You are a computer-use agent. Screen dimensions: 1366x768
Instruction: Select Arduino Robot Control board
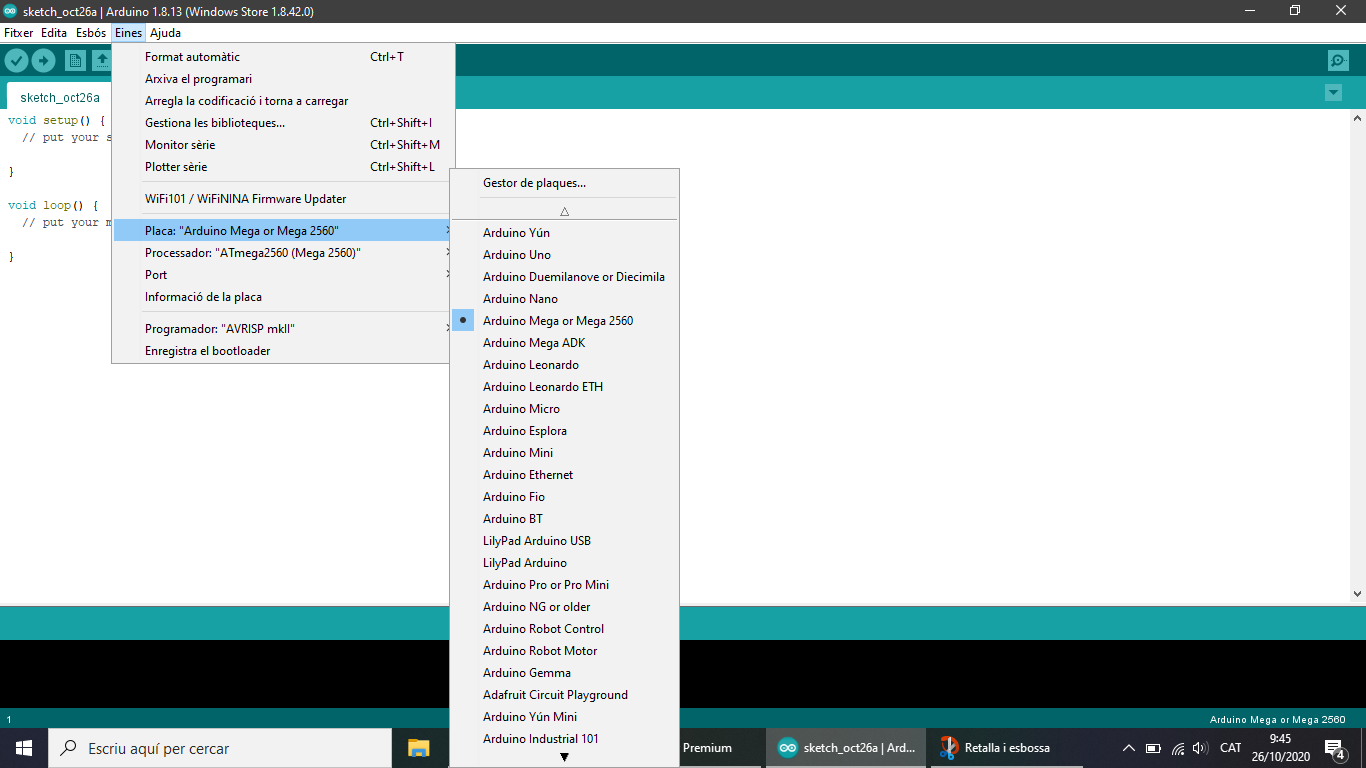pos(564,629)
